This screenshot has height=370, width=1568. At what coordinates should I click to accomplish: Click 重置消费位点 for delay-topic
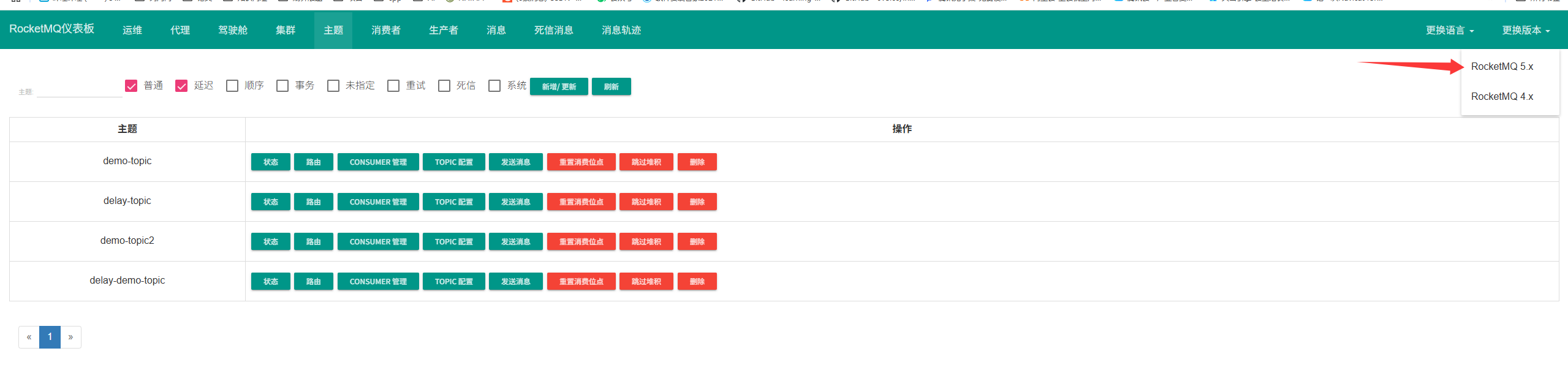coord(581,202)
